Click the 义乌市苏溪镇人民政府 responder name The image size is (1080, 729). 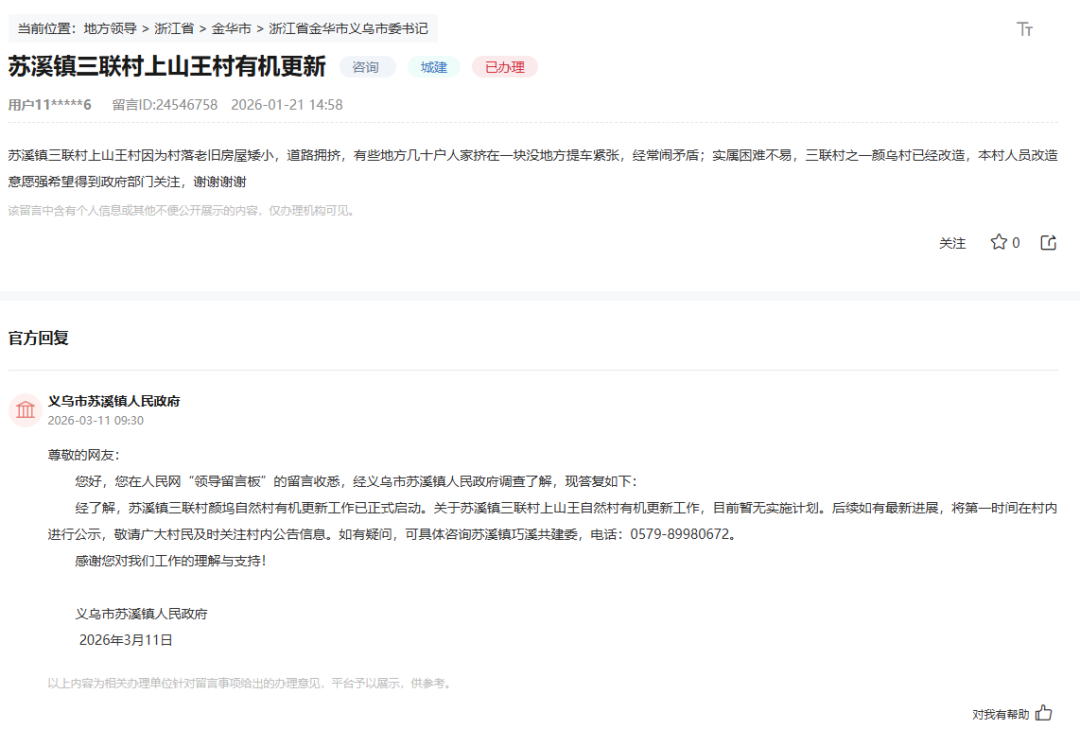(114, 401)
